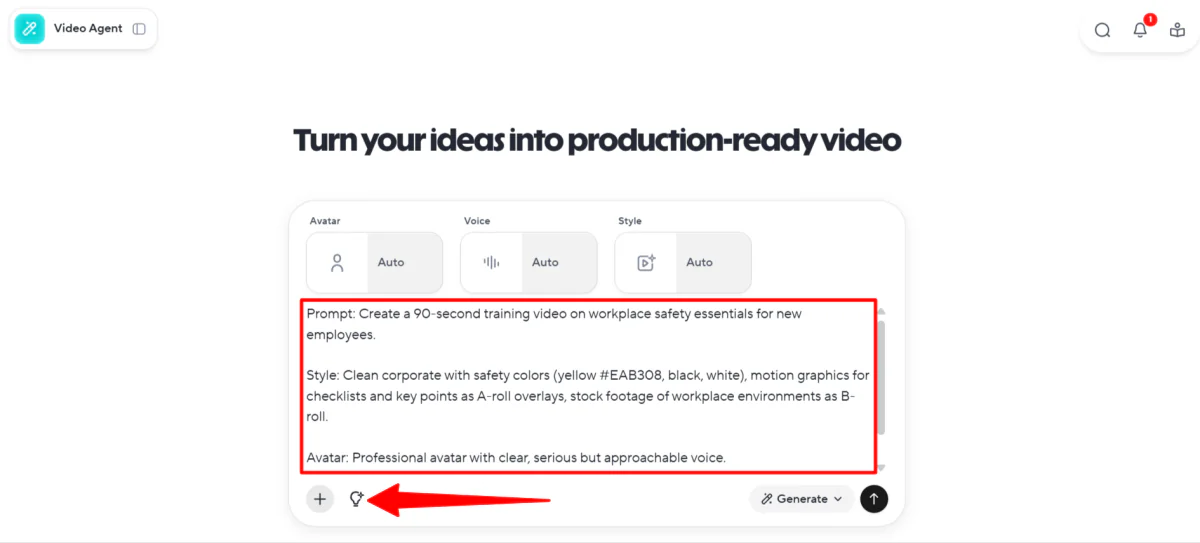Expand the Generate mode dropdown
Screen dimensions: 1200x543
click(801, 499)
